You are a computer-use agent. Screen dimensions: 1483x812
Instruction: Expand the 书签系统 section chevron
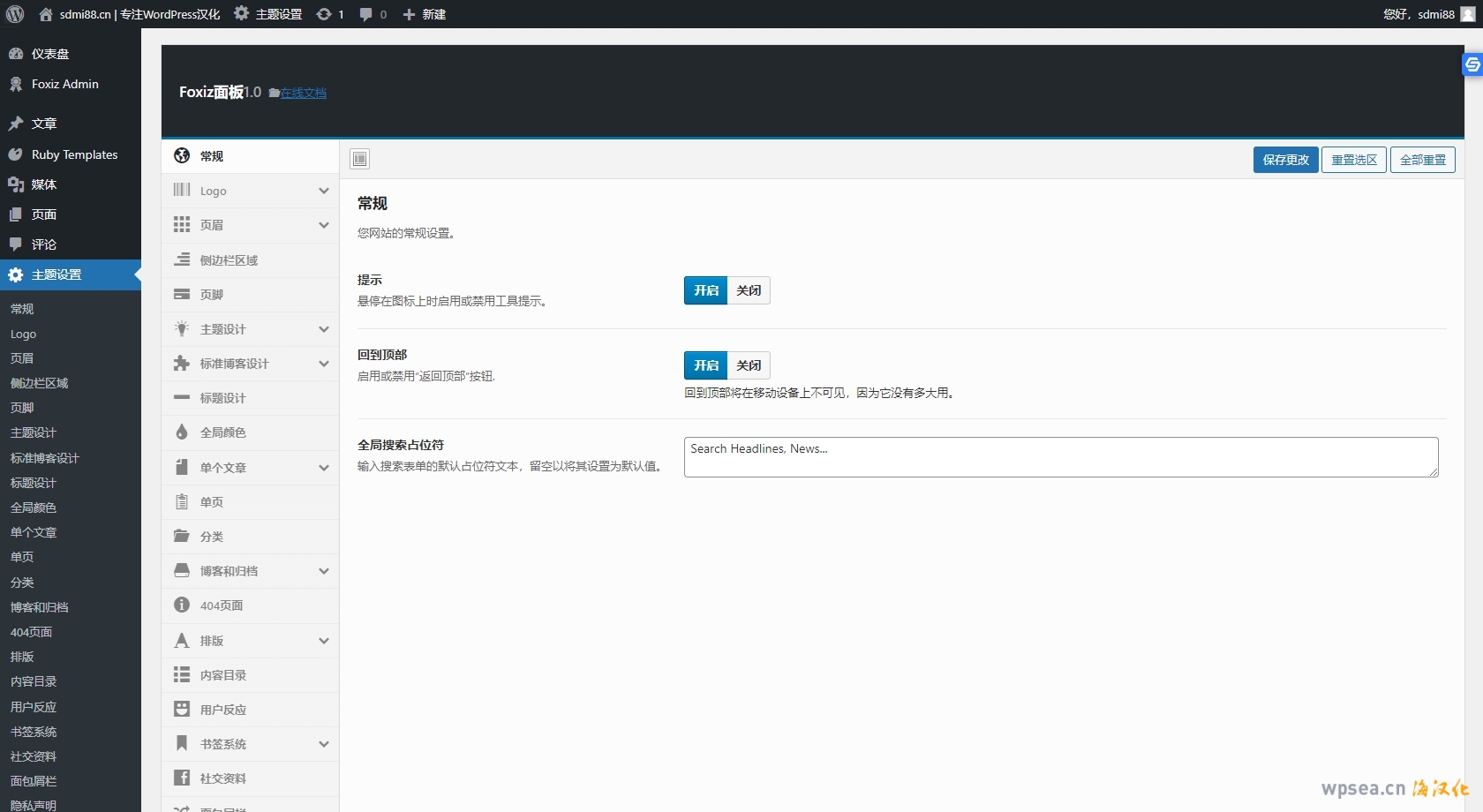click(x=324, y=744)
